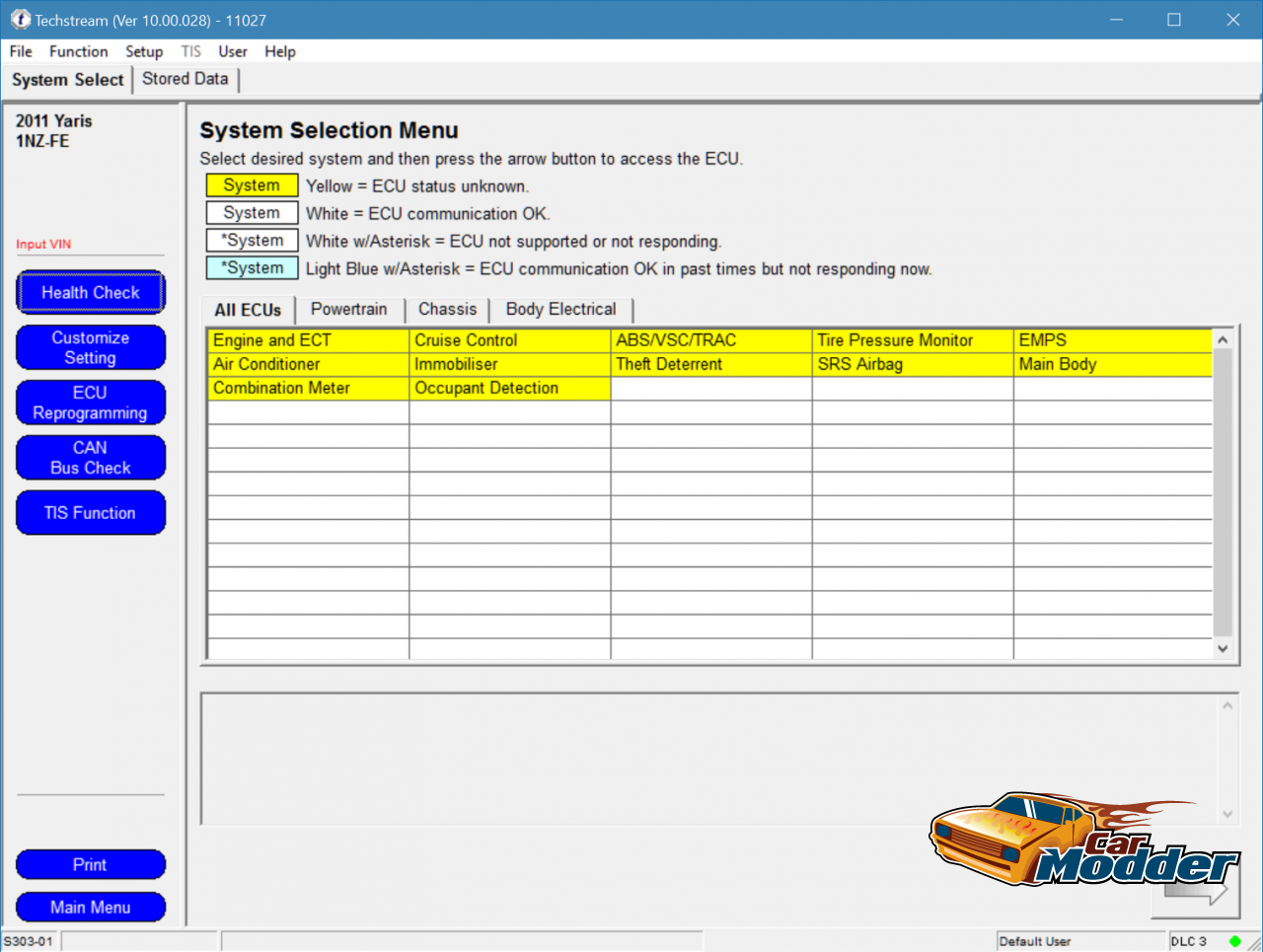Maximize the Techstream window
Viewport: 1263px width, 952px height.
point(1174,20)
